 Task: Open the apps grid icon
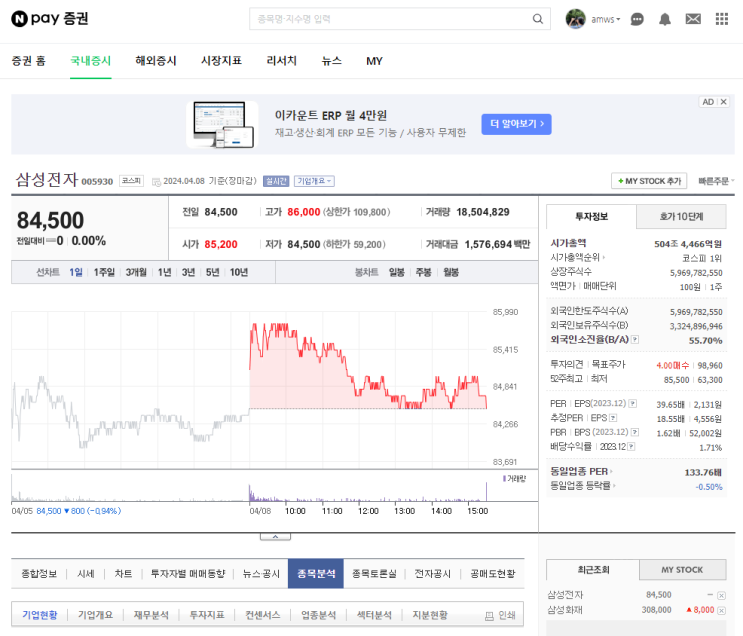[x=721, y=19]
